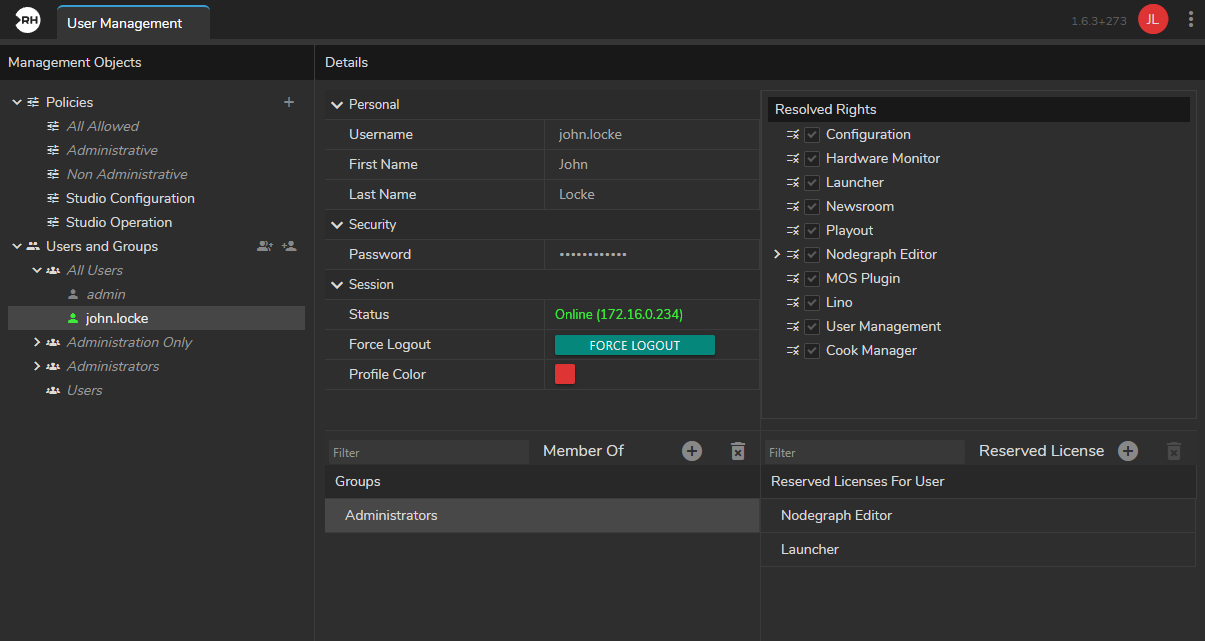The width and height of the screenshot is (1205, 641).
Task: Collapse the Policies tree section
Action: click(17, 102)
